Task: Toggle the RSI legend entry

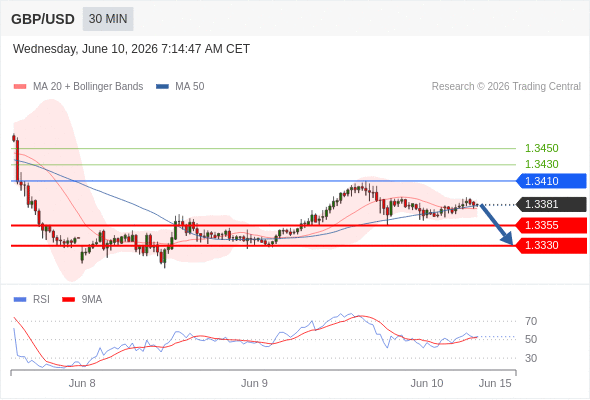Action: click(32, 300)
